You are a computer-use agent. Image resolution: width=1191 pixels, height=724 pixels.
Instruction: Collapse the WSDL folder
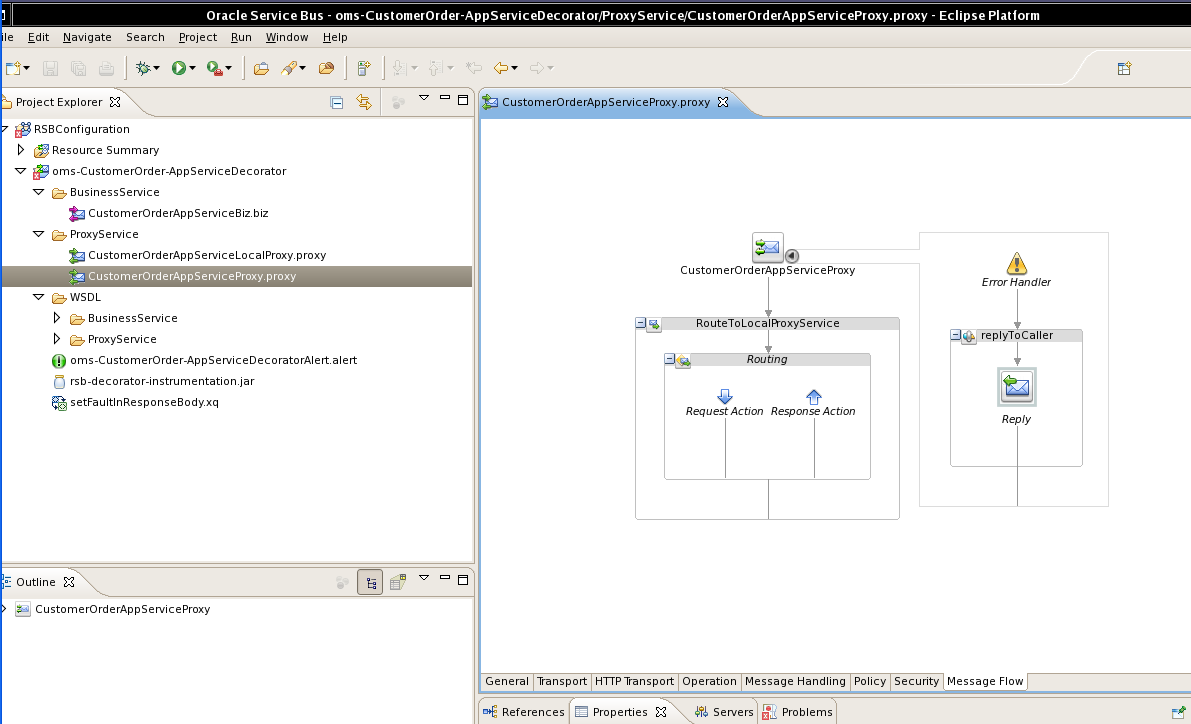coord(39,297)
